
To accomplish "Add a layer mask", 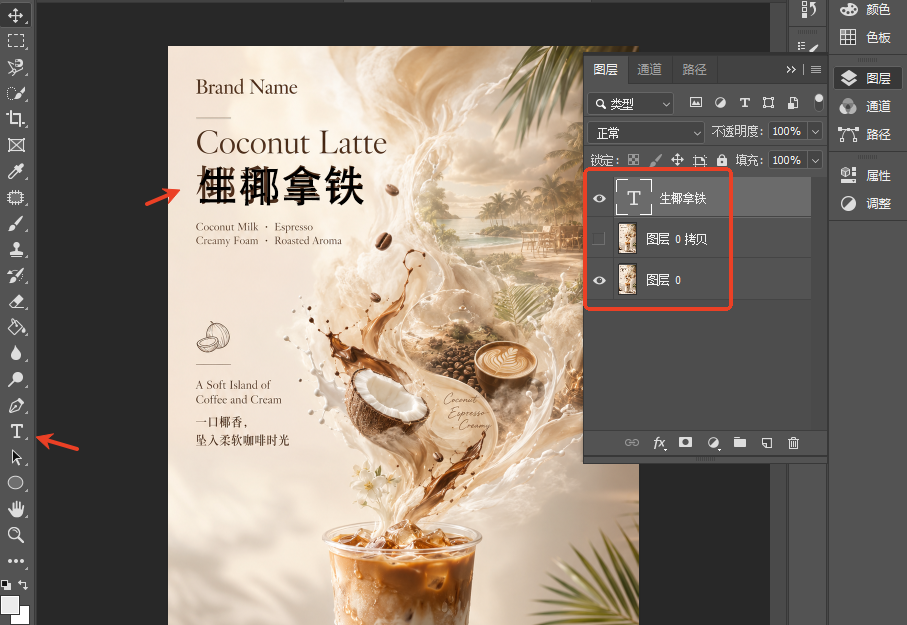I will pos(685,443).
